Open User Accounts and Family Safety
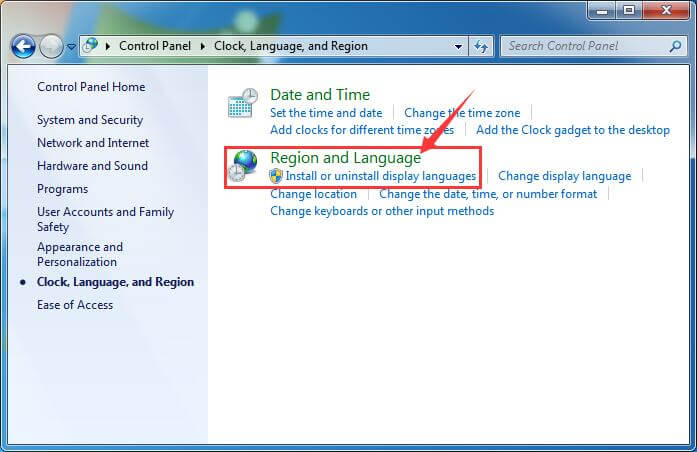697x452 pixels. tap(105, 219)
